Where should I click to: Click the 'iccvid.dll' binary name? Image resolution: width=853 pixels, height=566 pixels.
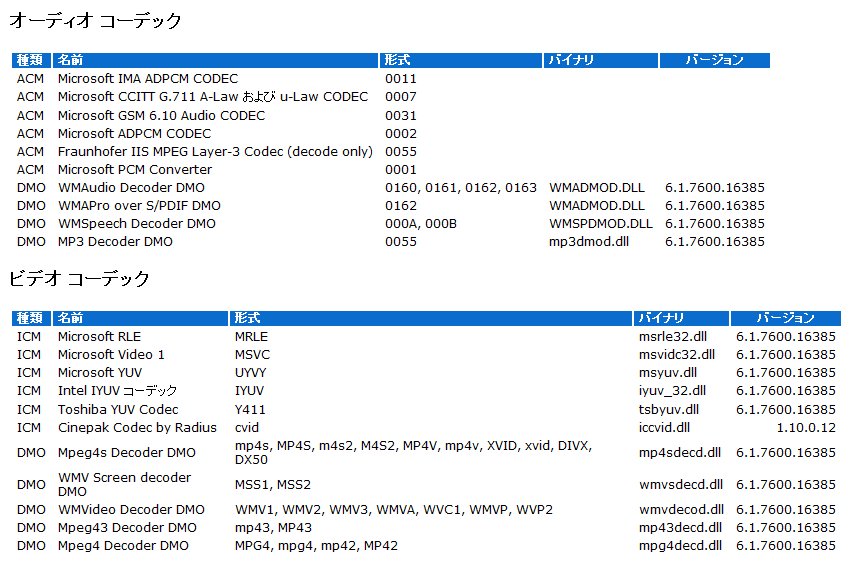[x=664, y=427]
